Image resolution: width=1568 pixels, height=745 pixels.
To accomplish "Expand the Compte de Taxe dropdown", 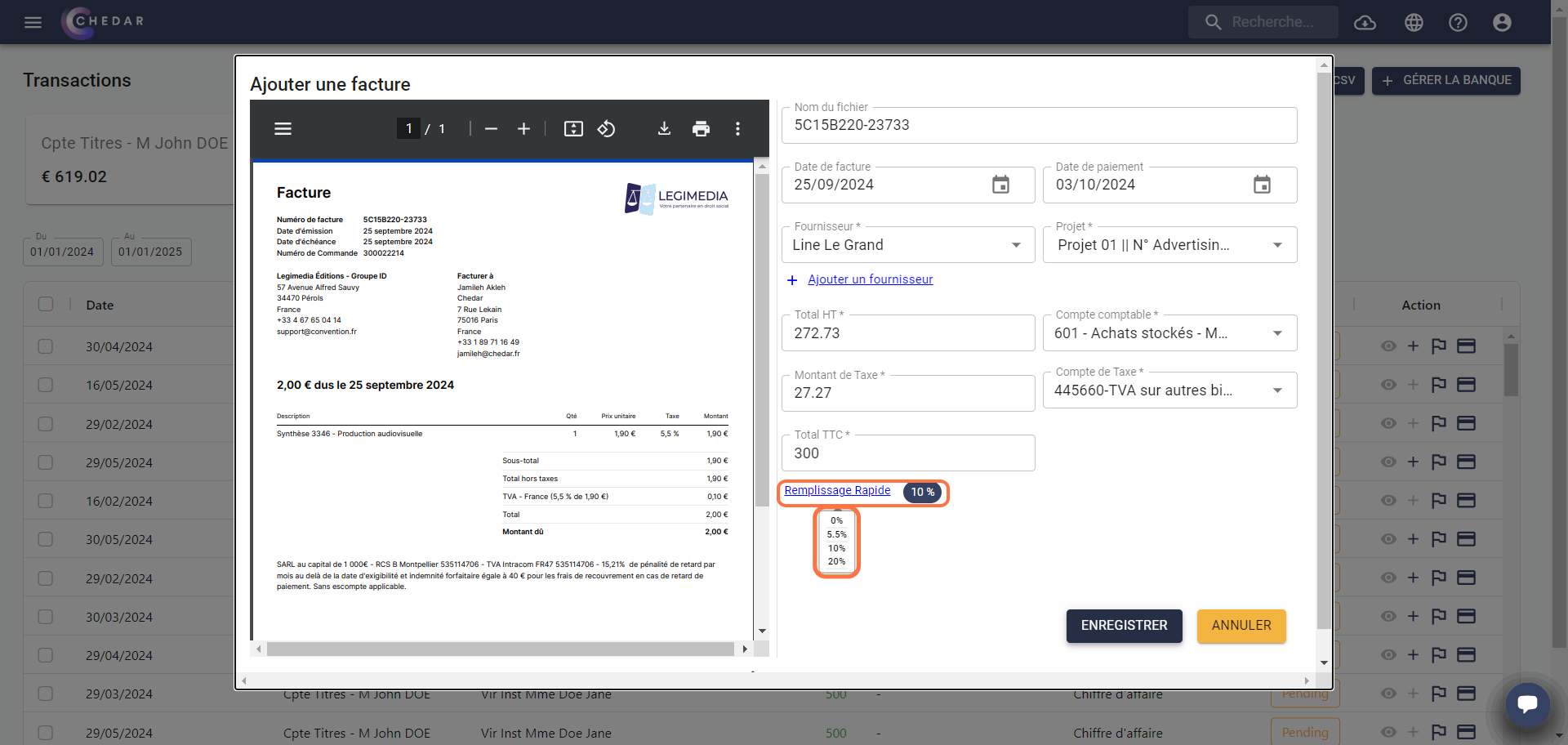I will (x=1277, y=390).
